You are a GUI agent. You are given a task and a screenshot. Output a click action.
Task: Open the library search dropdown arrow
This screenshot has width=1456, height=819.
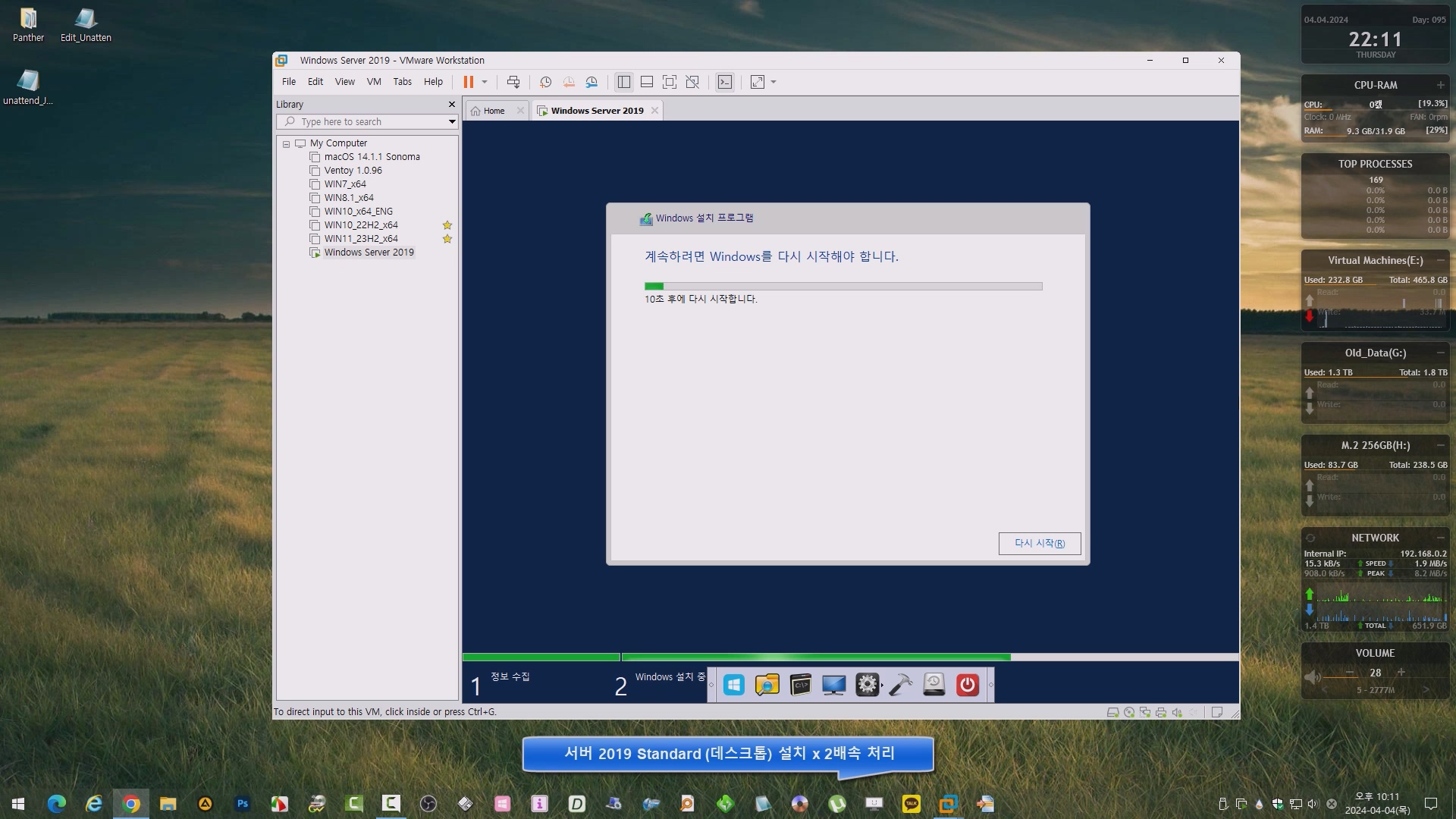452,122
